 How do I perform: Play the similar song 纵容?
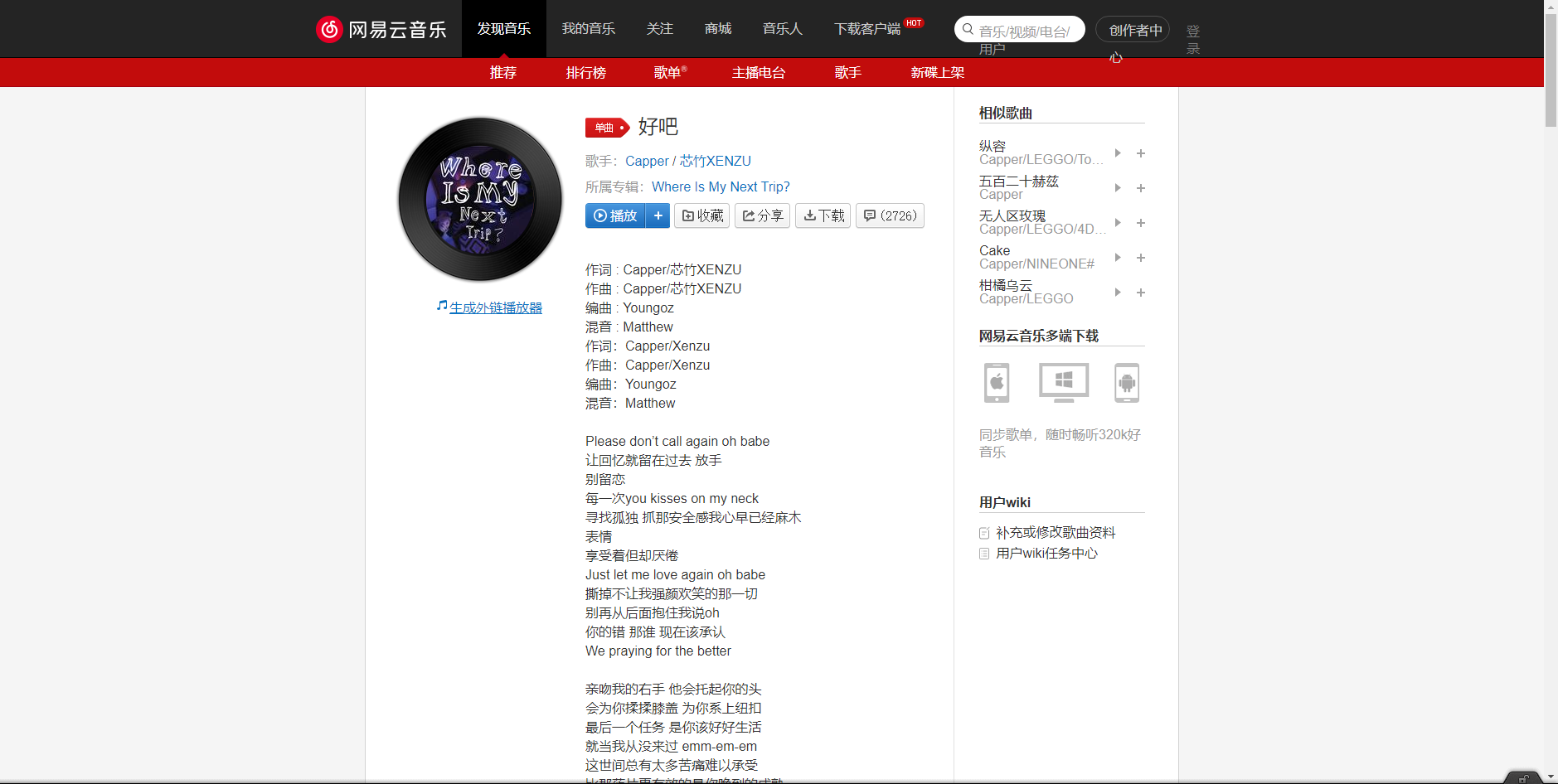point(1117,153)
